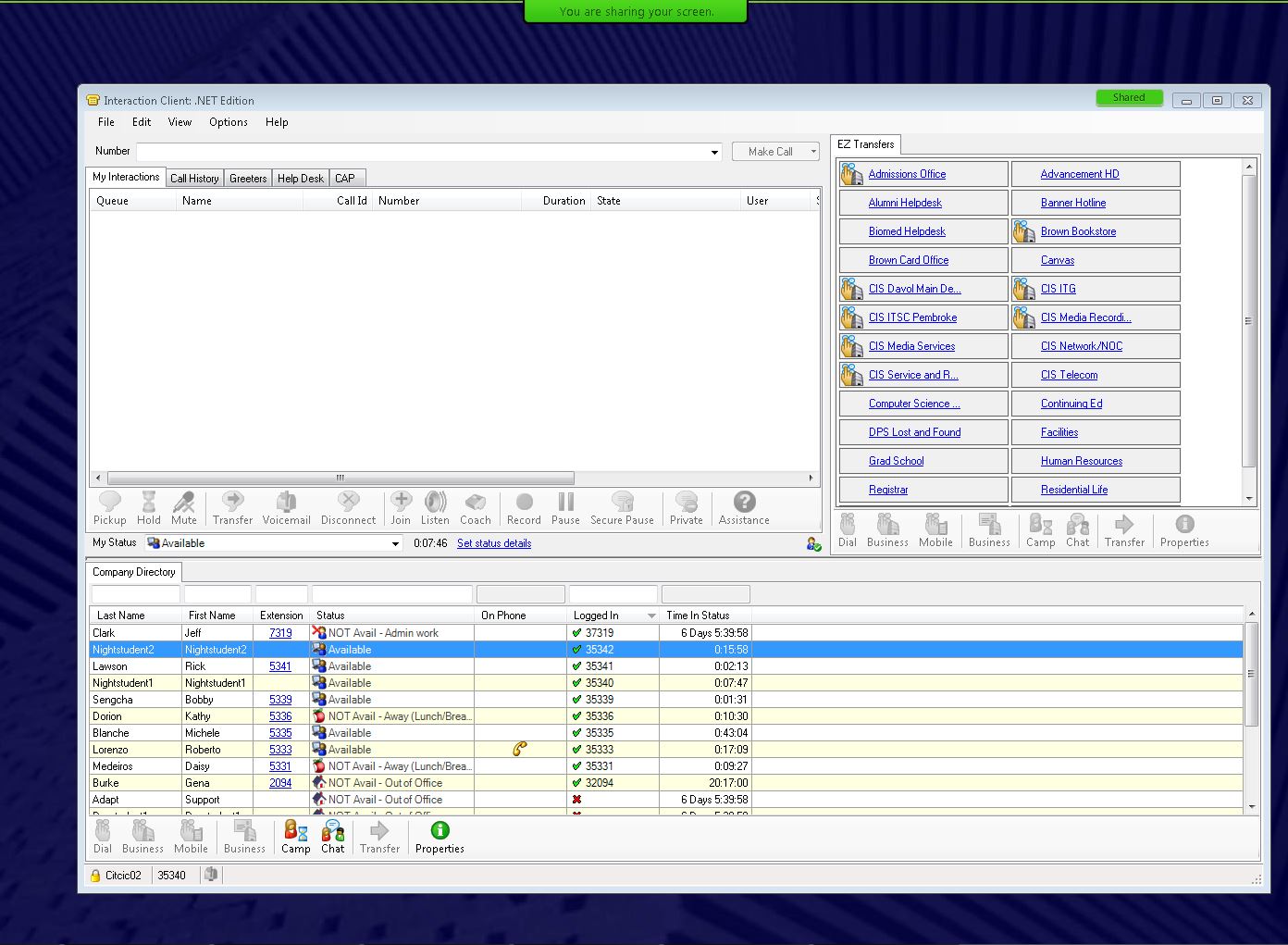This screenshot has height=945, width=1288.
Task: Click the Pickup call icon
Action: pos(109,502)
